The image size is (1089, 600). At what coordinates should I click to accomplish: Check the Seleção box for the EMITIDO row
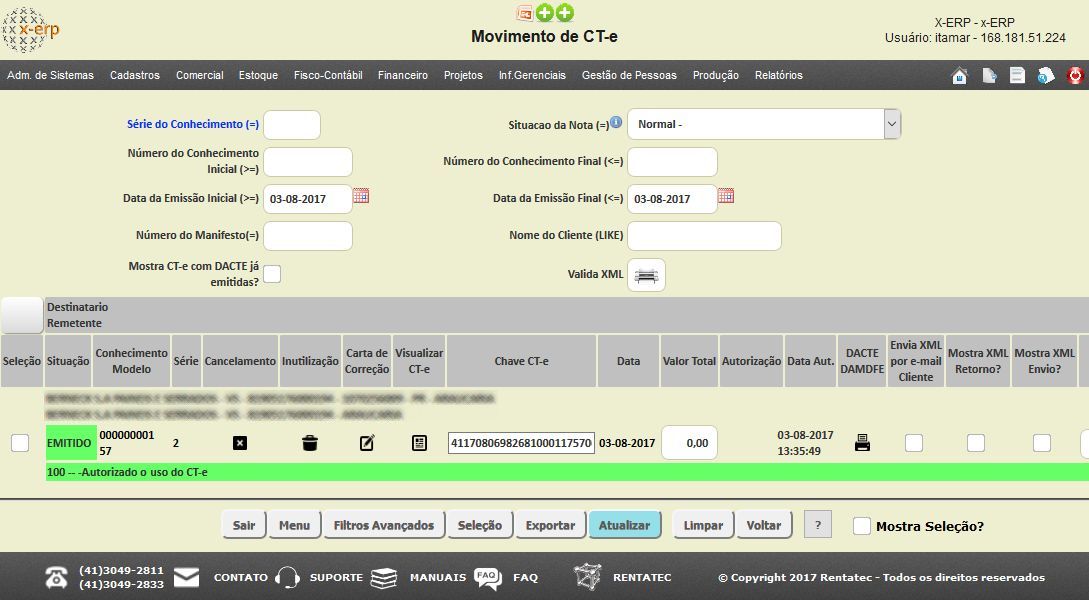20,443
